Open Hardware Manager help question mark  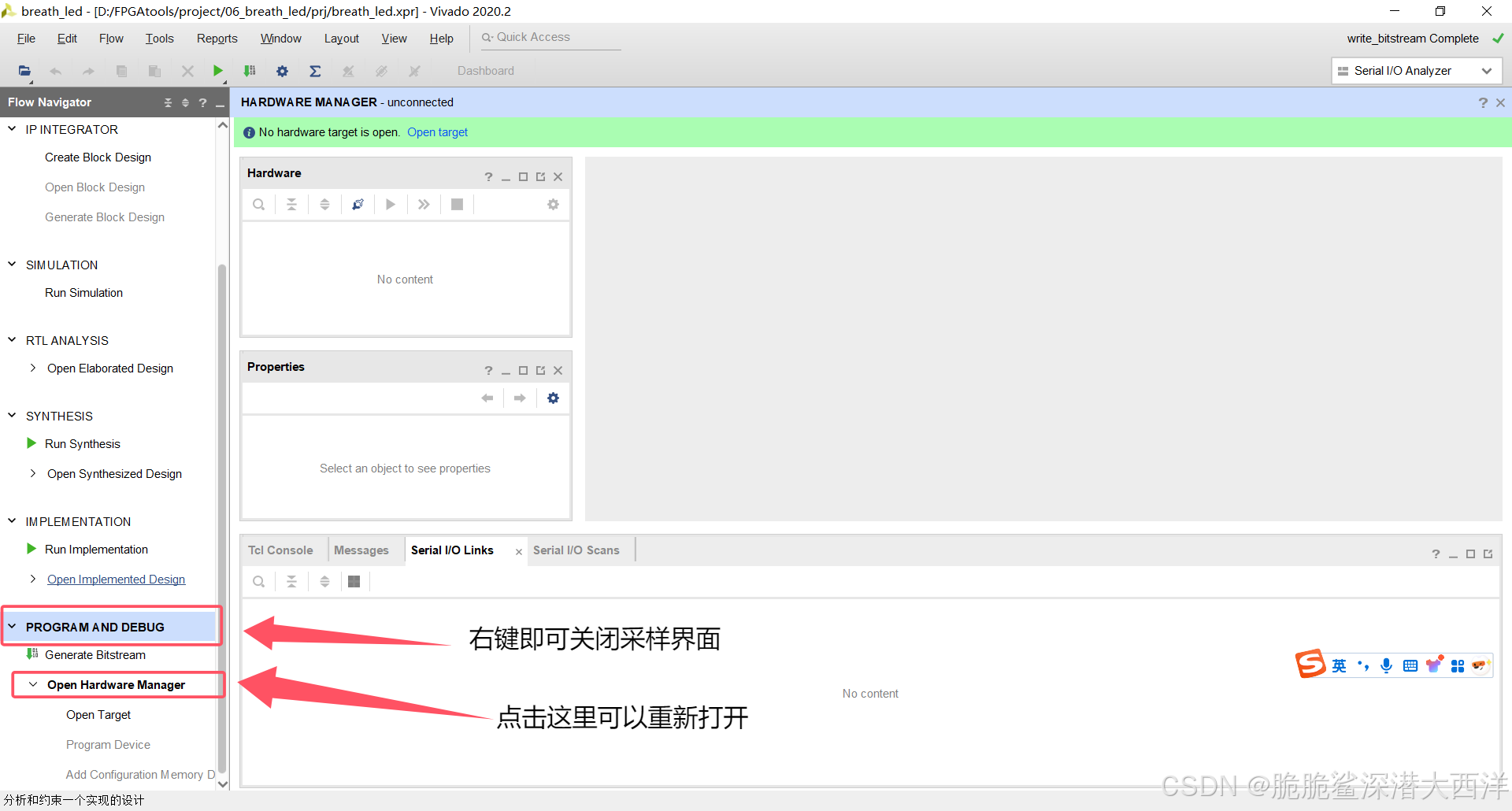pyautogui.click(x=1483, y=102)
